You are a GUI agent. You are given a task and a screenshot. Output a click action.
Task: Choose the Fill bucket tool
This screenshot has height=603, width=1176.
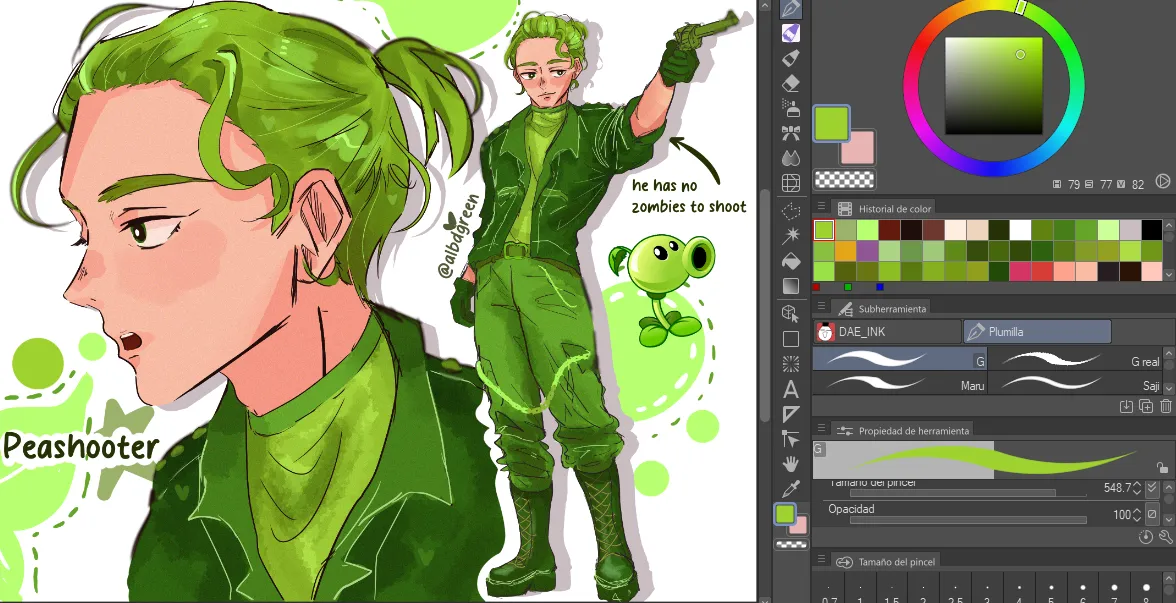(790, 261)
